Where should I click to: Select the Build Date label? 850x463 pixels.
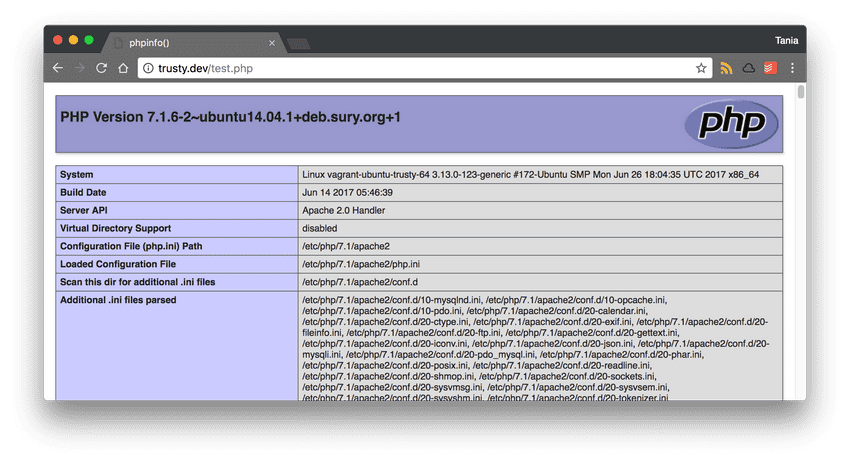point(83,192)
